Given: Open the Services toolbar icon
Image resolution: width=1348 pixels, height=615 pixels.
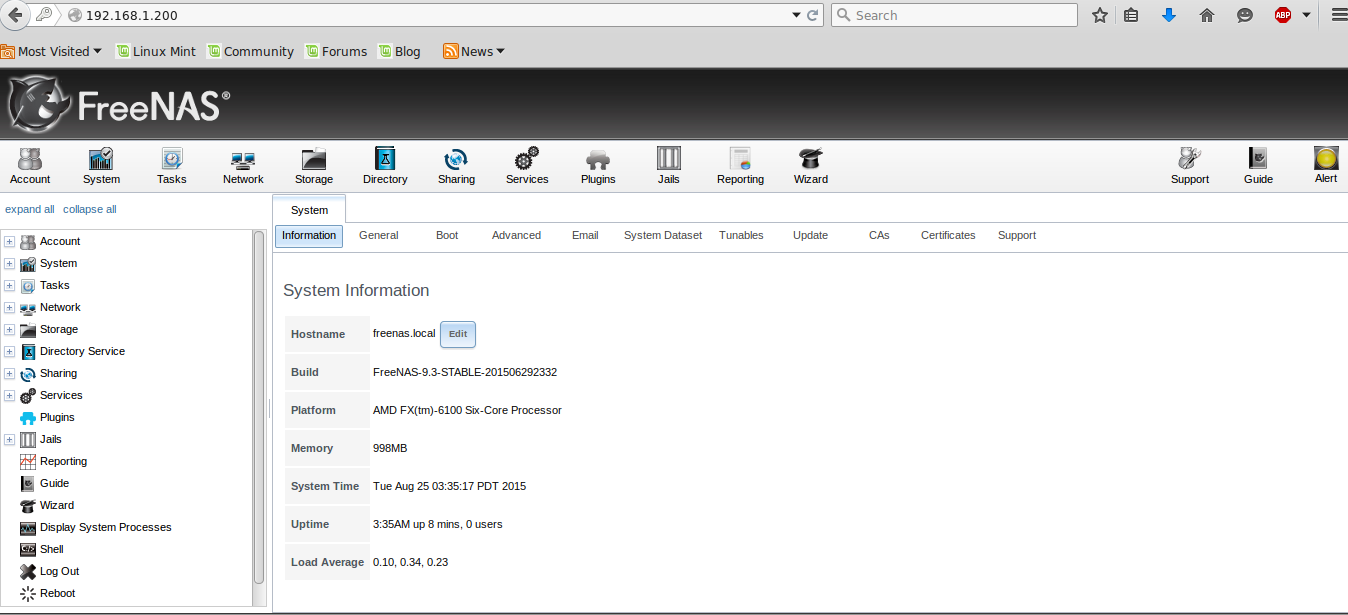Looking at the screenshot, I should (527, 166).
